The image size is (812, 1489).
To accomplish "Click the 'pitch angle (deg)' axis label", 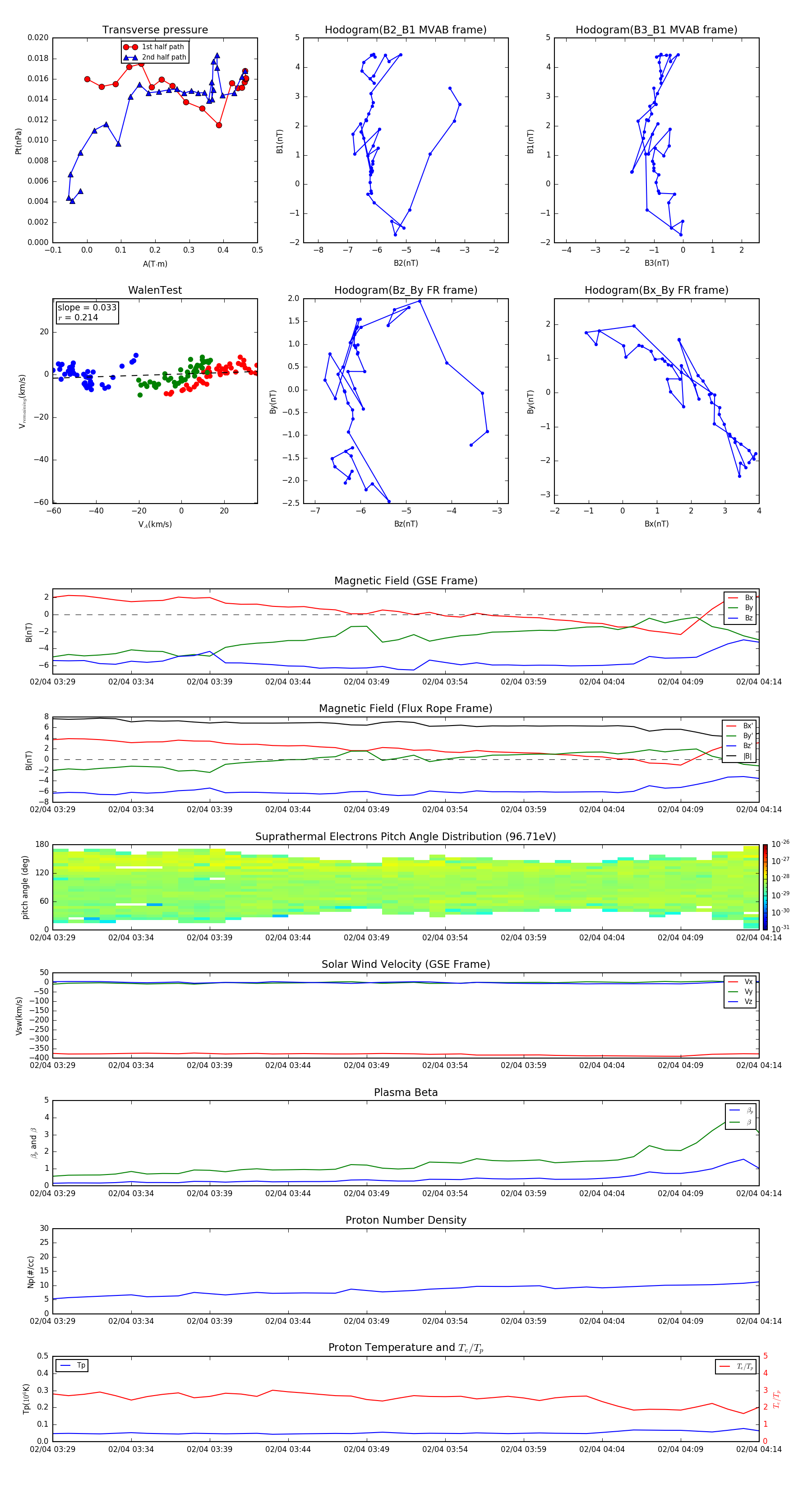I will point(25,887).
